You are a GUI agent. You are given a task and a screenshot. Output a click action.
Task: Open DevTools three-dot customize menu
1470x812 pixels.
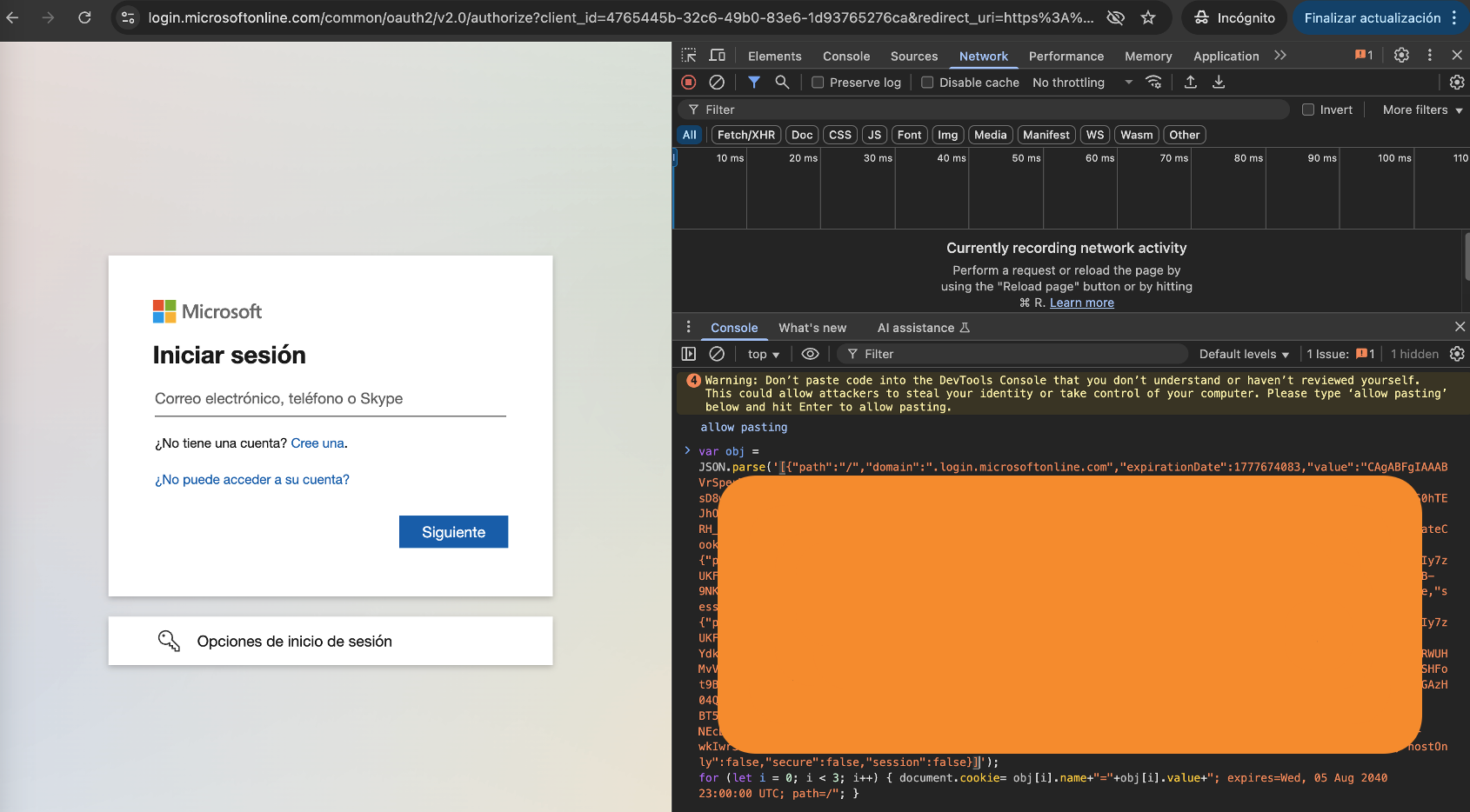[1429, 56]
